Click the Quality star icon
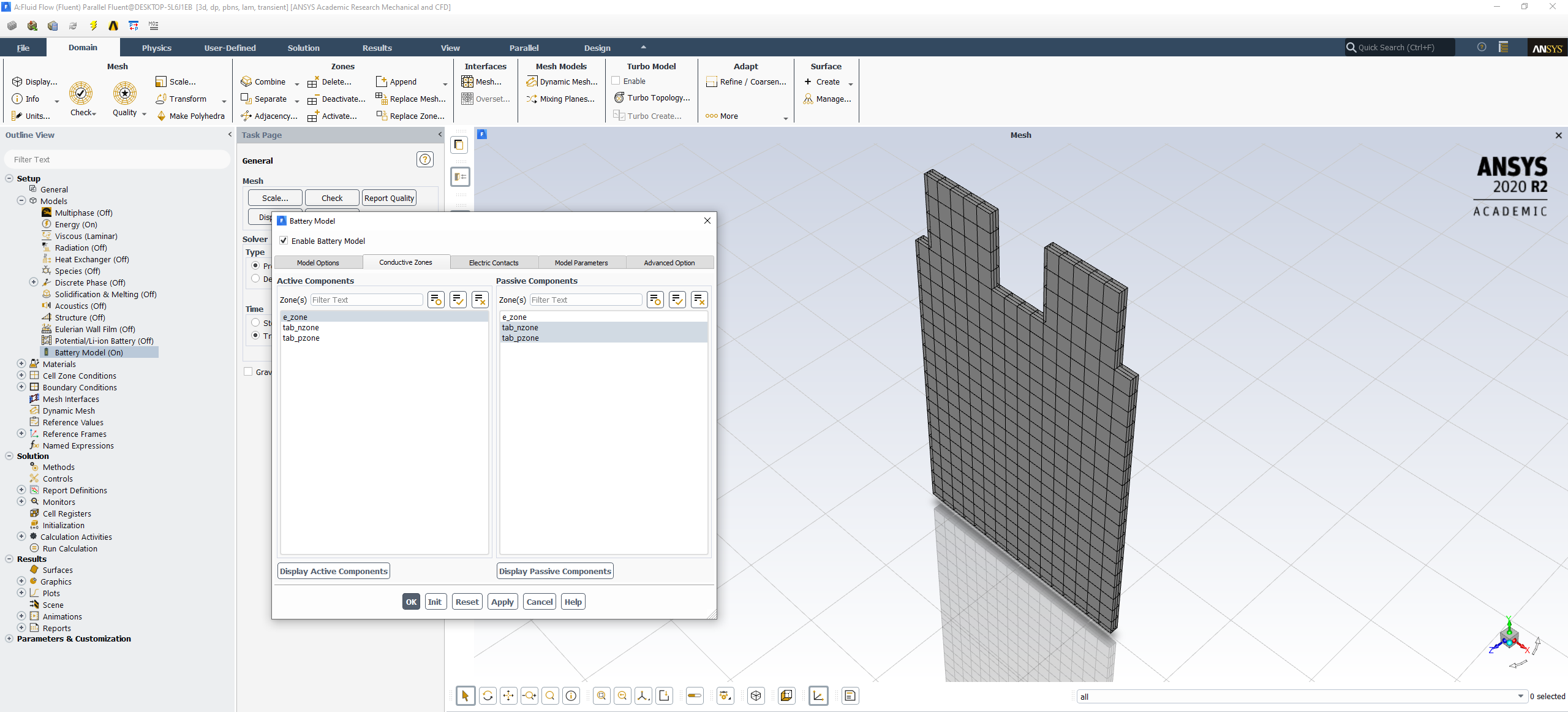 [125, 93]
